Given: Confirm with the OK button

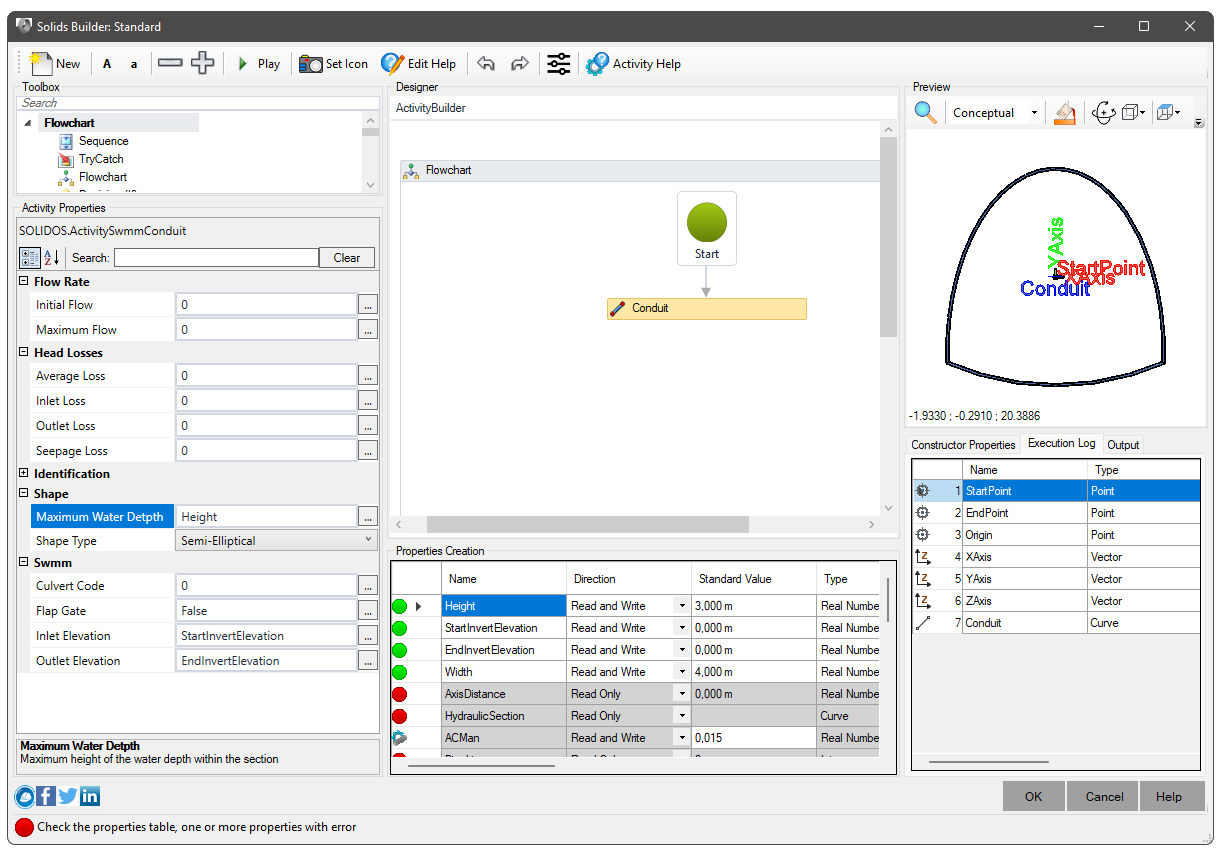Looking at the screenshot, I should [1034, 797].
